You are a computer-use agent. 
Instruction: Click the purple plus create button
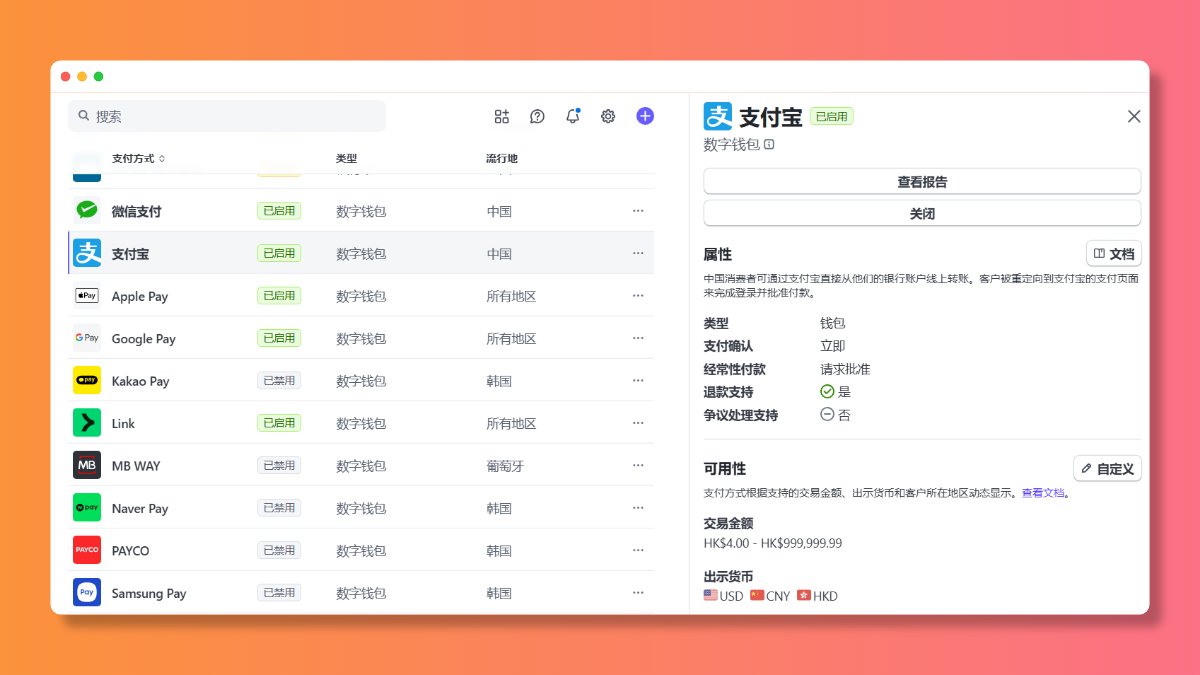click(645, 116)
